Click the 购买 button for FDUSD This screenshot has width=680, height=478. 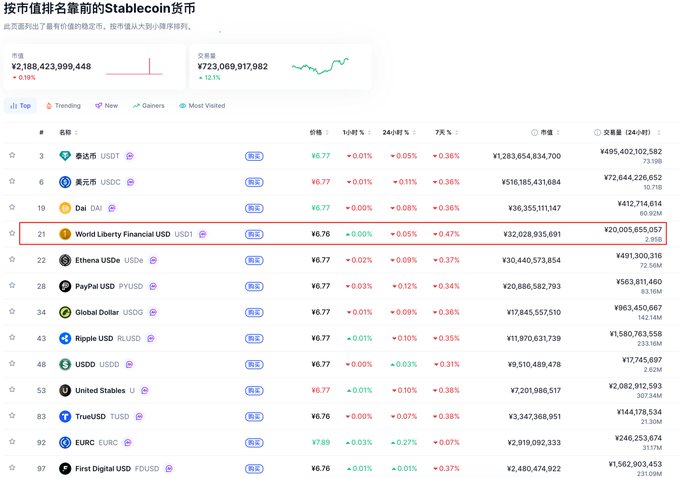click(x=254, y=468)
